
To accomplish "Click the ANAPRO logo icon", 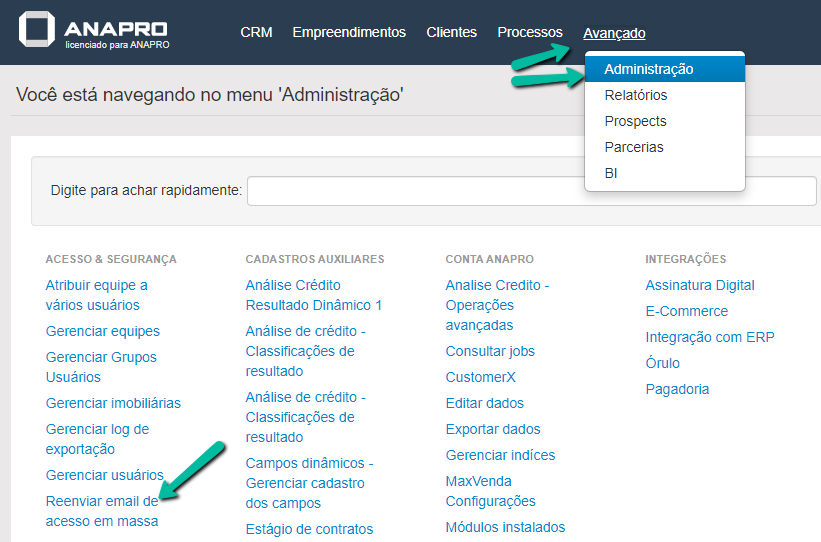I will coord(38,30).
